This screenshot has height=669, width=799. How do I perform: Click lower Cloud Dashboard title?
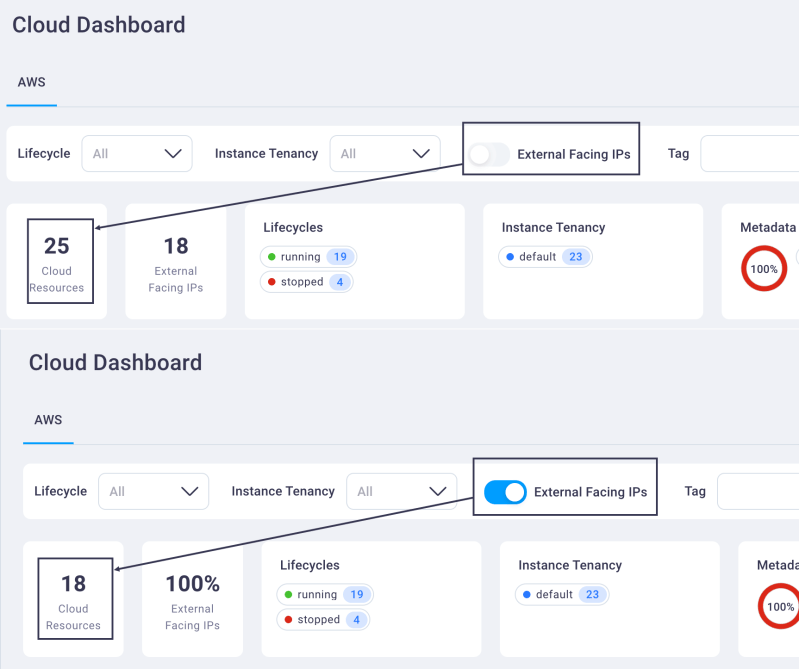pyautogui.click(x=116, y=363)
